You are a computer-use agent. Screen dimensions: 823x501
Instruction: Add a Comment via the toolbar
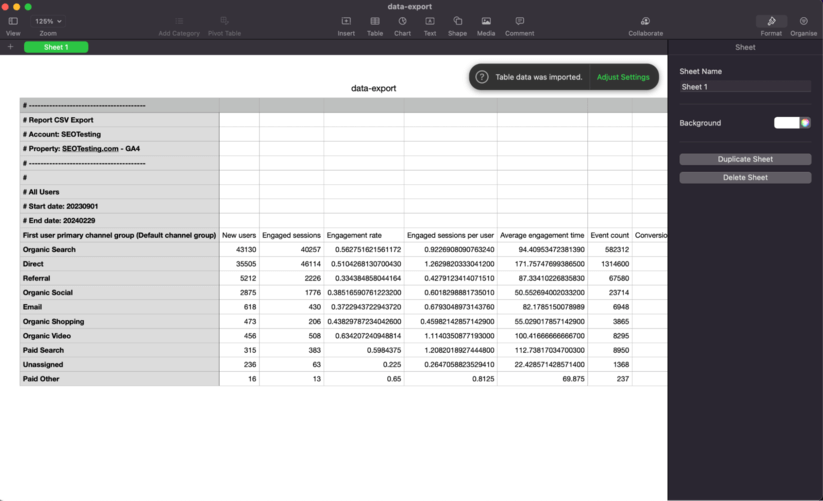click(519, 21)
